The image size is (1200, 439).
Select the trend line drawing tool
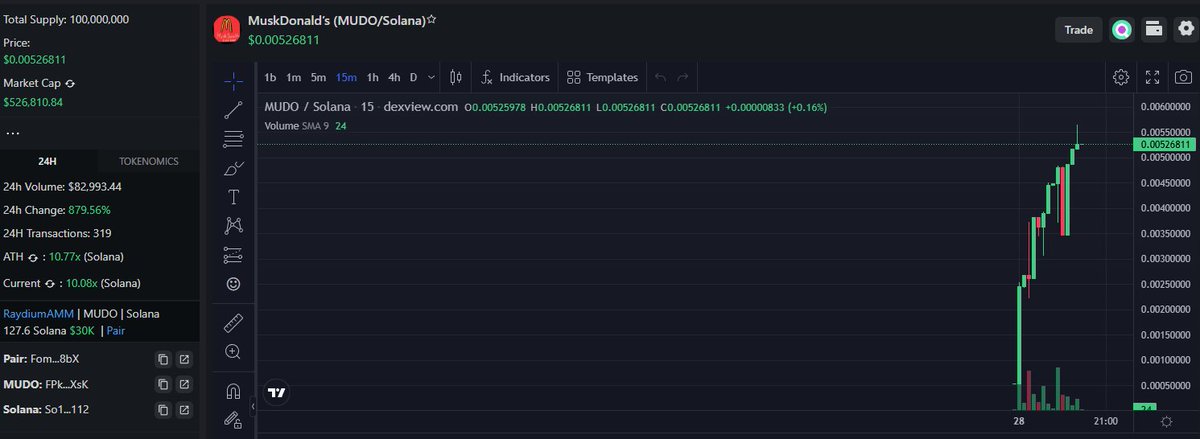[233, 110]
